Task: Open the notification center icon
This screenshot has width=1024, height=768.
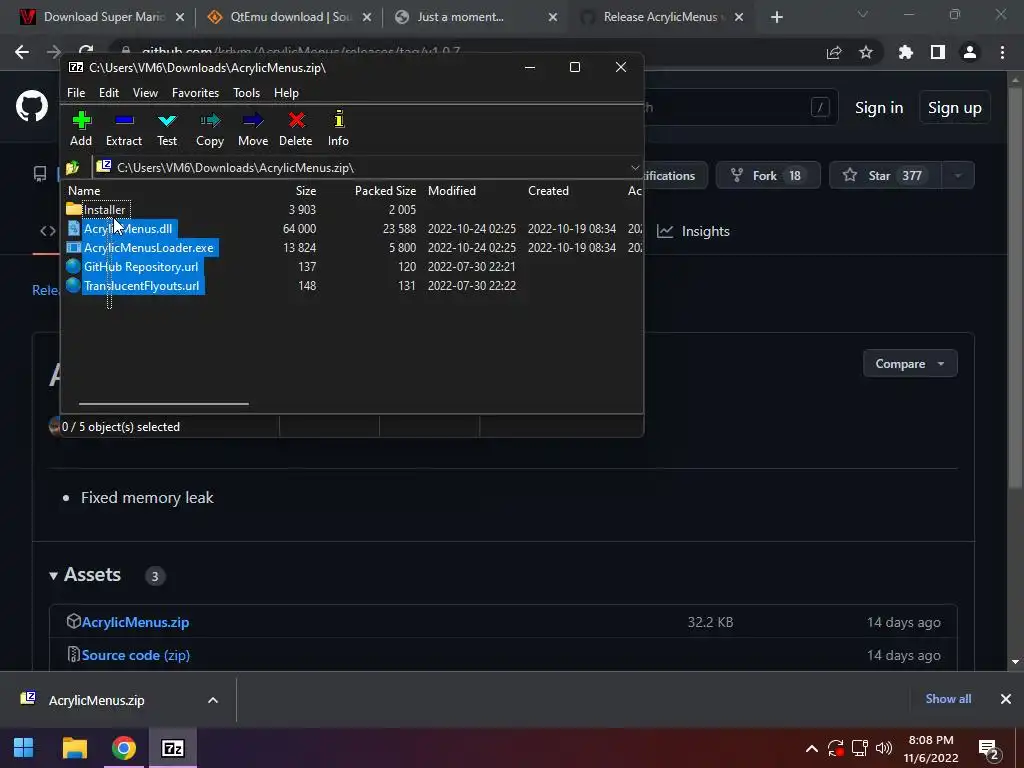Action: tap(989, 750)
